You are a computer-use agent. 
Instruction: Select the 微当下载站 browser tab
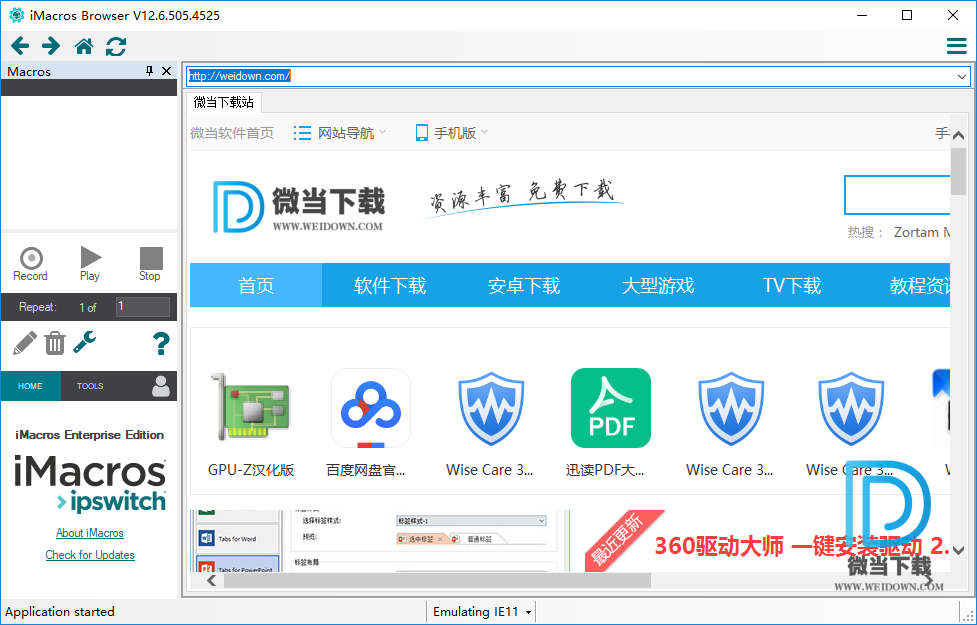click(224, 102)
